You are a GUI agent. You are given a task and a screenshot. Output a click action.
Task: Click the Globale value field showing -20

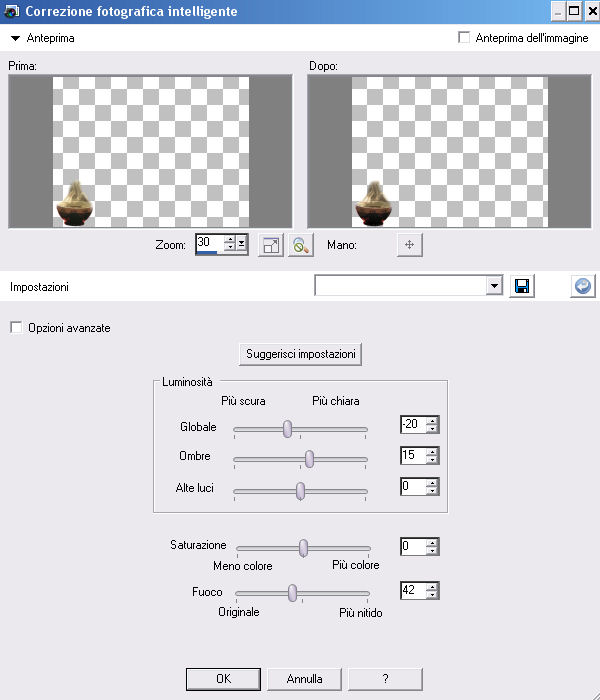[413, 424]
